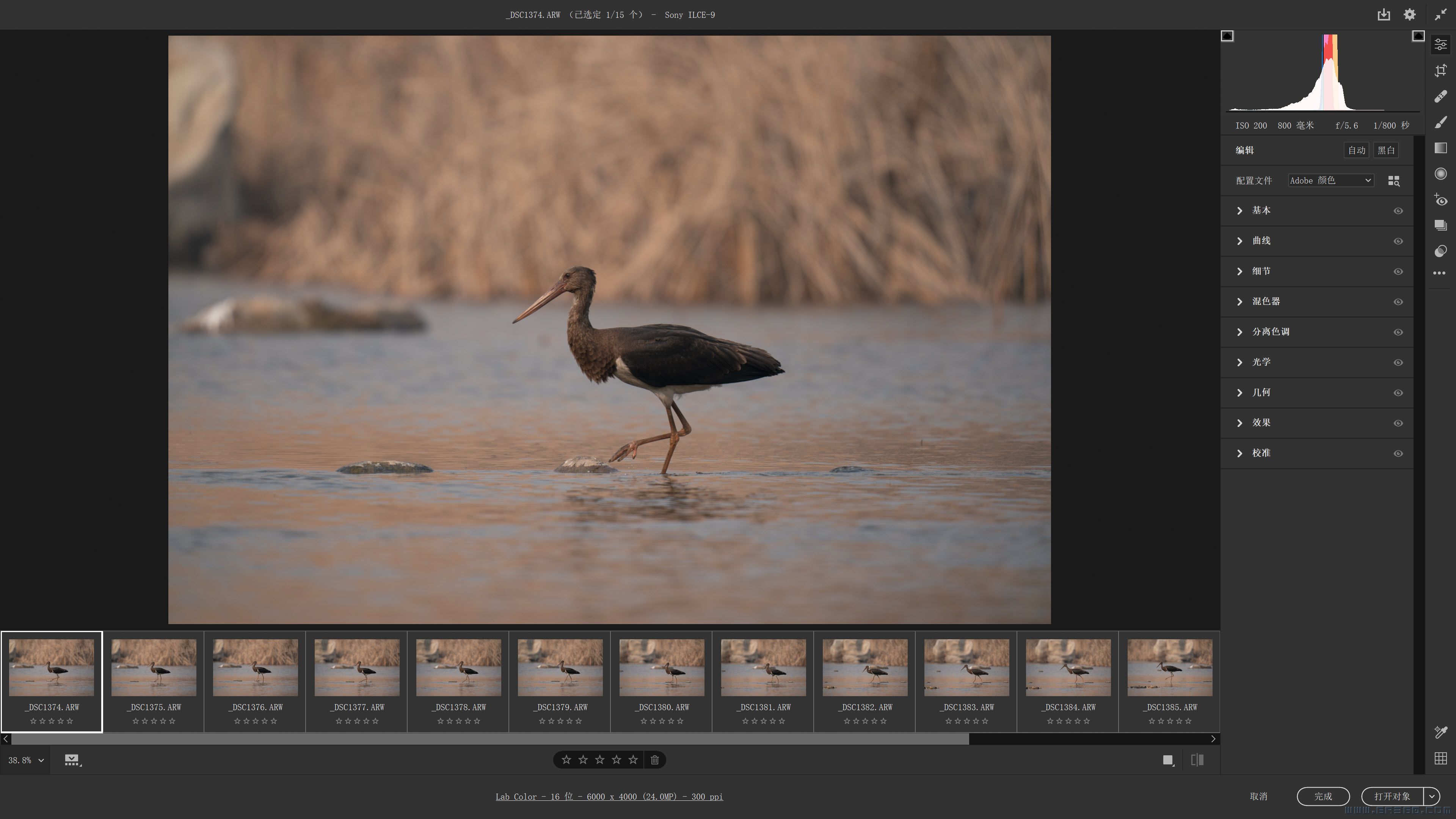Toggle shadow clipping warning in histogram

tap(1227, 36)
